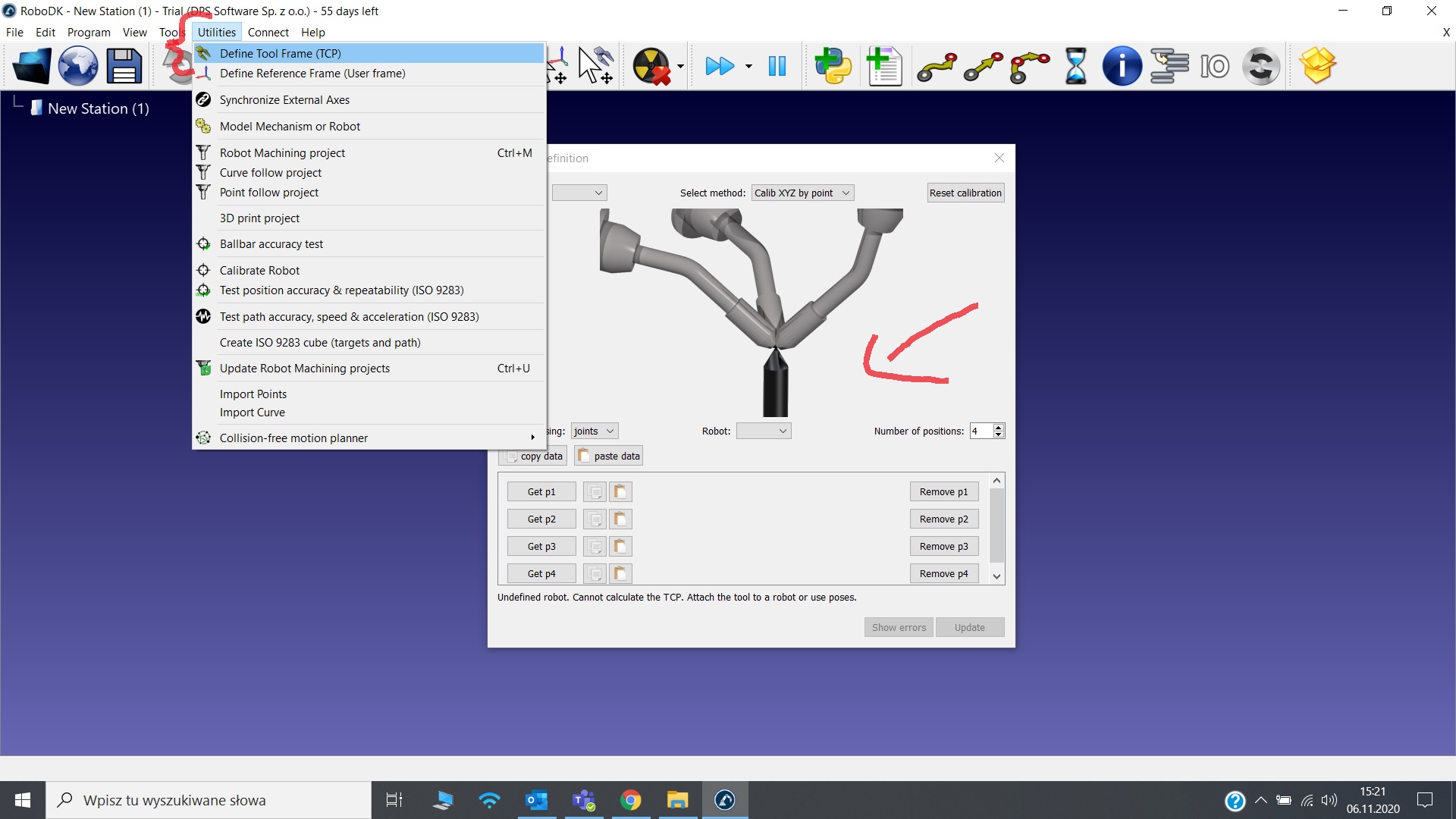The height and width of the screenshot is (819, 1456).
Task: Increase Number of positions with up arrow
Action: point(999,427)
